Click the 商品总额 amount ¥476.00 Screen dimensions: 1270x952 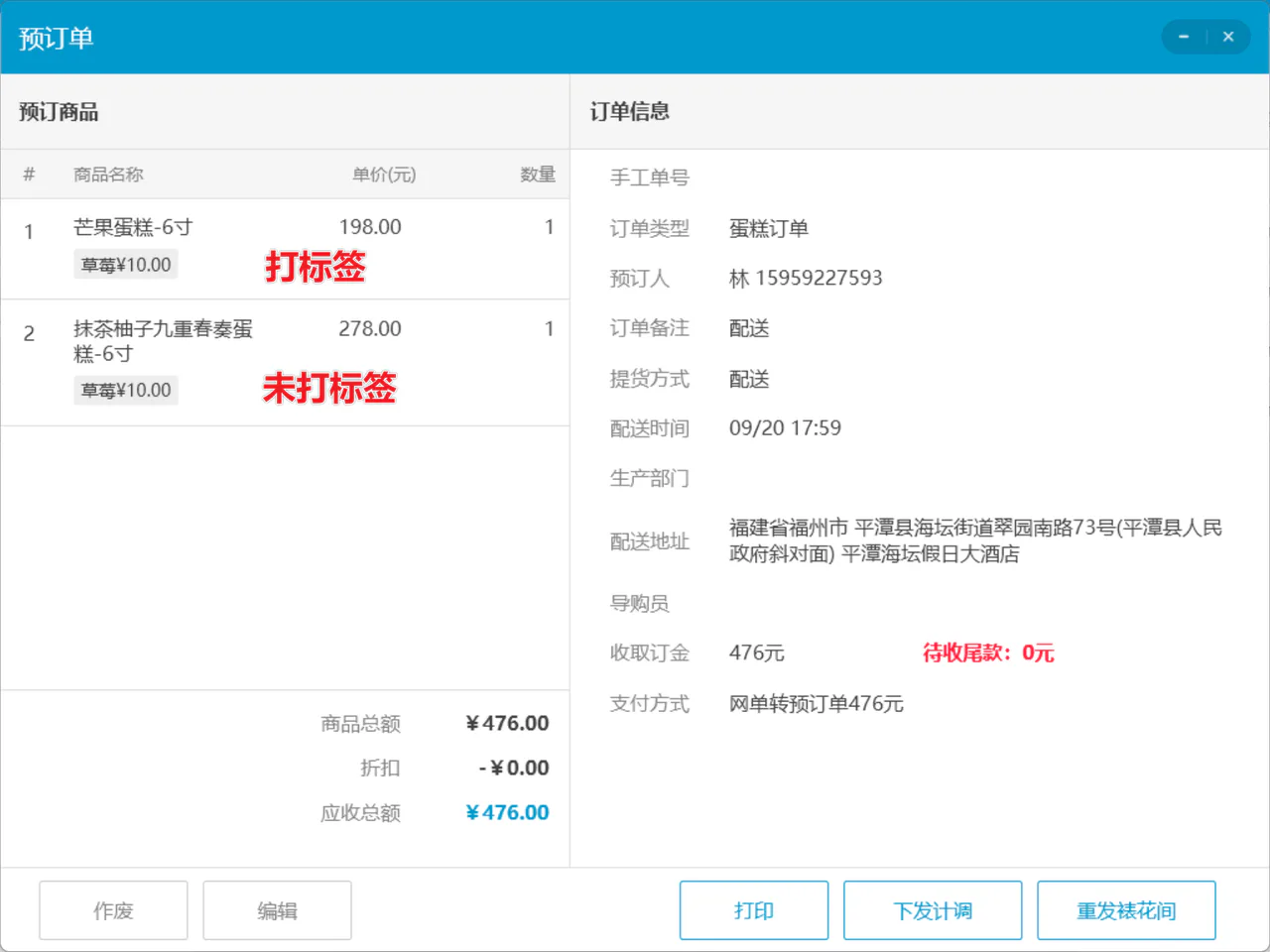[507, 723]
